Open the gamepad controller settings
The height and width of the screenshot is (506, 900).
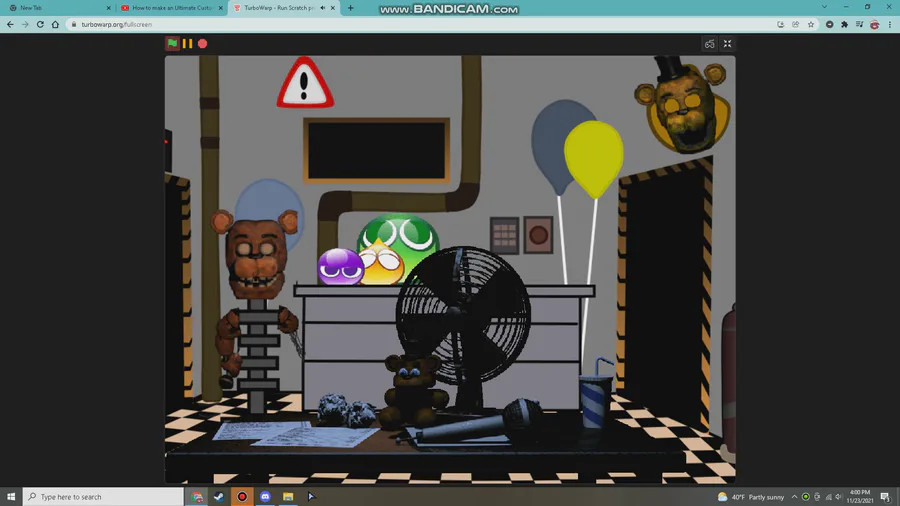[x=710, y=44]
